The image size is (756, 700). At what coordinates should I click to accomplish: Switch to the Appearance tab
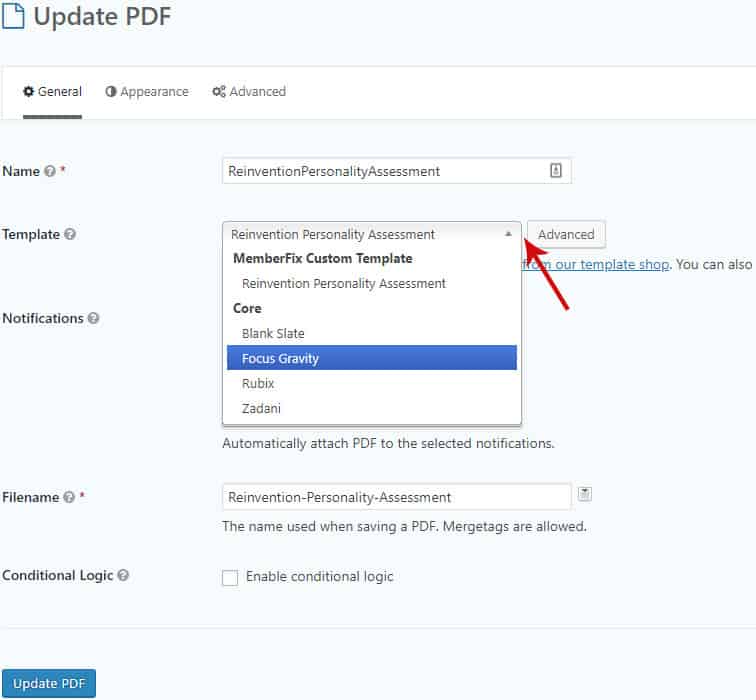(146, 92)
